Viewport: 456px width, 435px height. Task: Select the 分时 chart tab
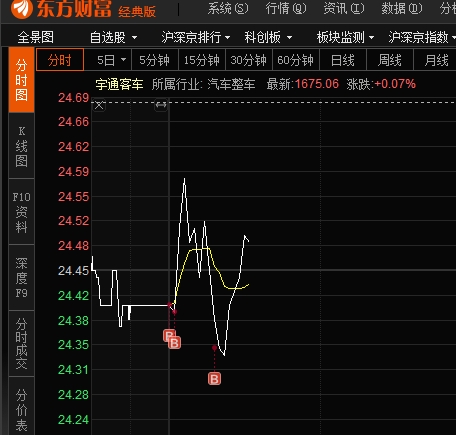[x=60, y=60]
